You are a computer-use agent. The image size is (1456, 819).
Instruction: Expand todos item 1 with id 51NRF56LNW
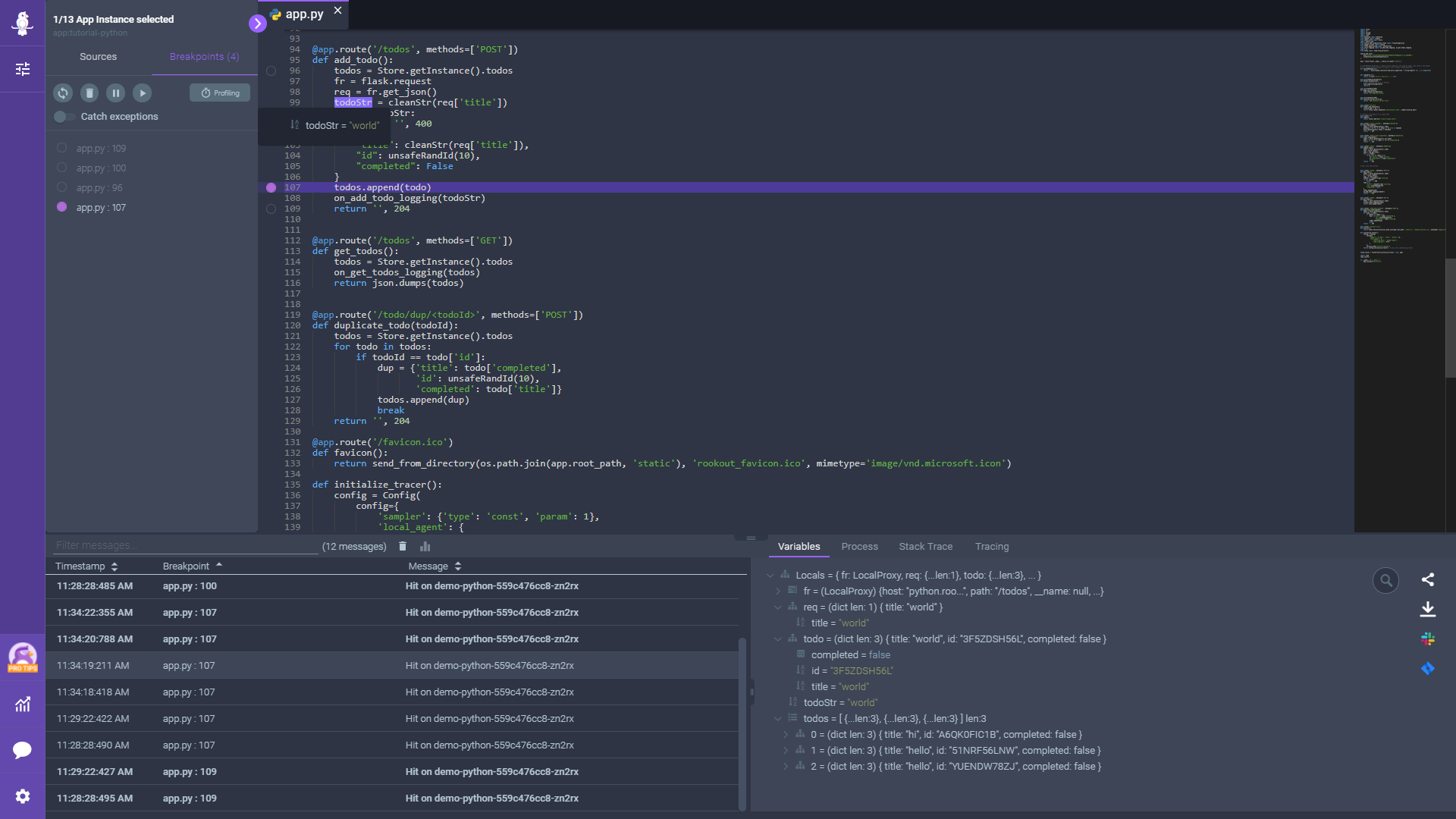click(786, 751)
